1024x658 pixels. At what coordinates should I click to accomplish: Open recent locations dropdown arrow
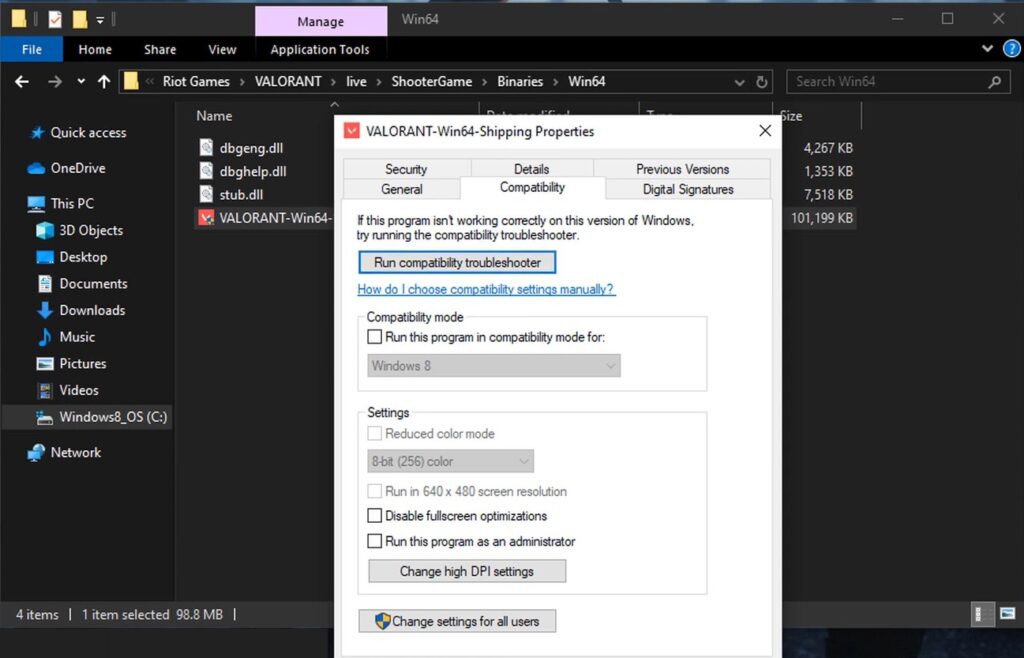(81, 82)
